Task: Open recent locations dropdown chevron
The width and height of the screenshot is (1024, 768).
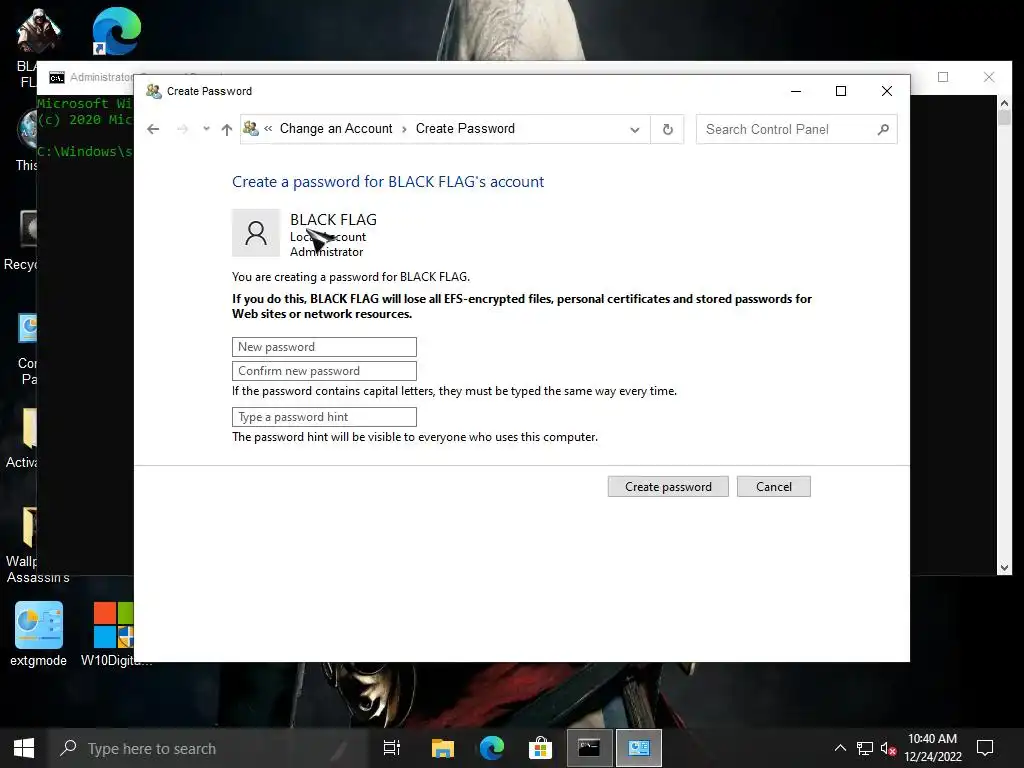Action: click(x=206, y=129)
